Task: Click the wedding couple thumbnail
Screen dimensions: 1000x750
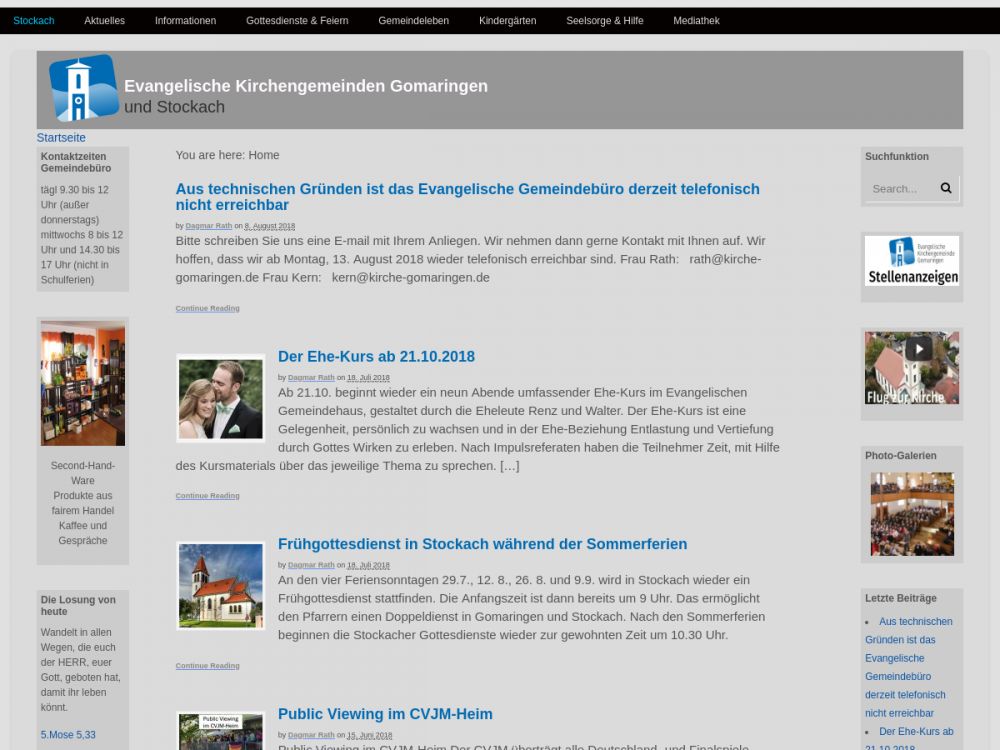Action: (x=220, y=398)
